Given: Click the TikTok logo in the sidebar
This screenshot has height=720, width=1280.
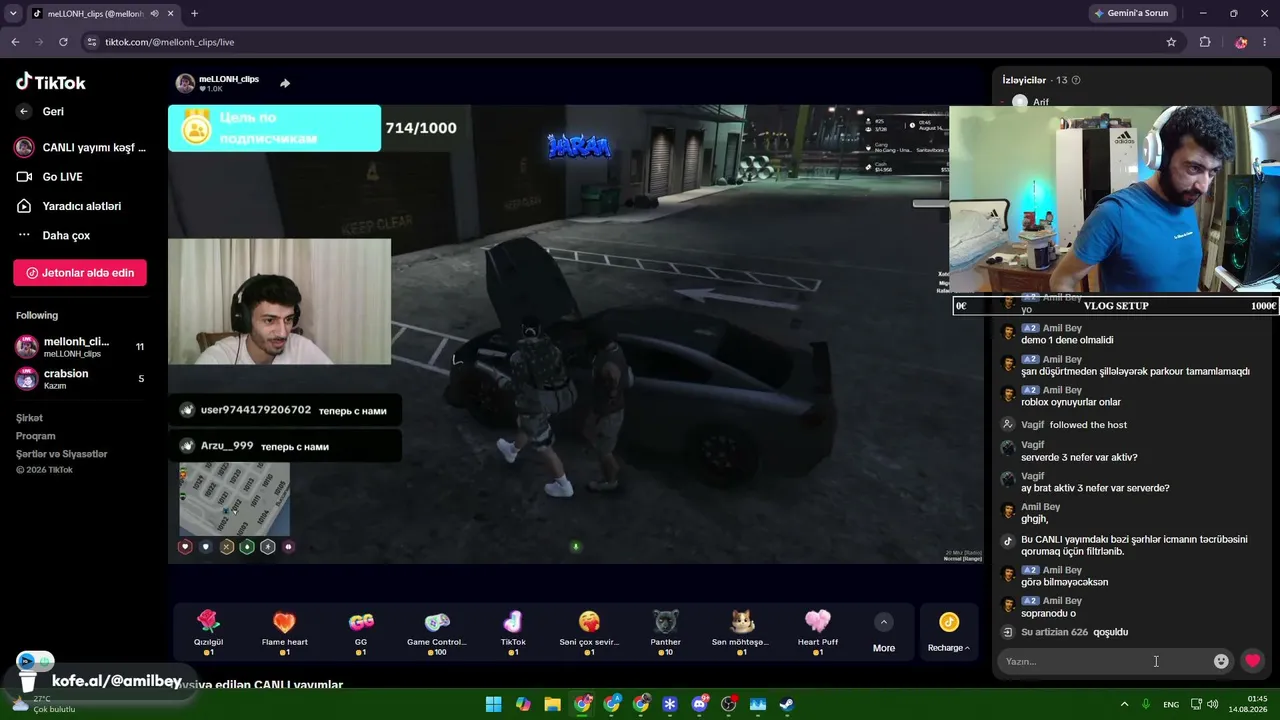Looking at the screenshot, I should tap(51, 82).
